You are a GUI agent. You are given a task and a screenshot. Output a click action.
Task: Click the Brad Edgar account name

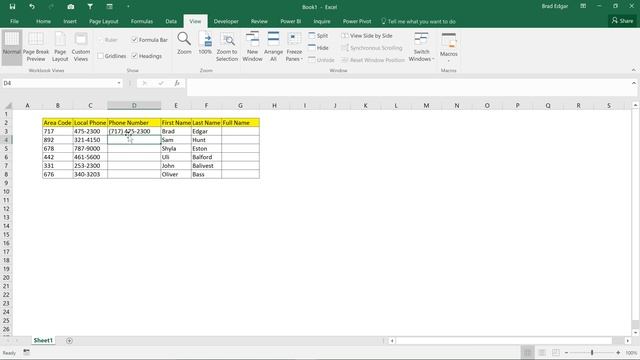pos(555,6)
